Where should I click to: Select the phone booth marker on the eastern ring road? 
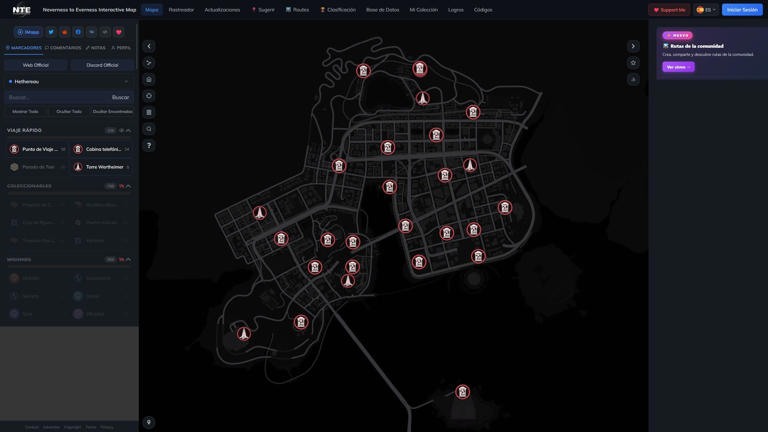[x=504, y=208]
